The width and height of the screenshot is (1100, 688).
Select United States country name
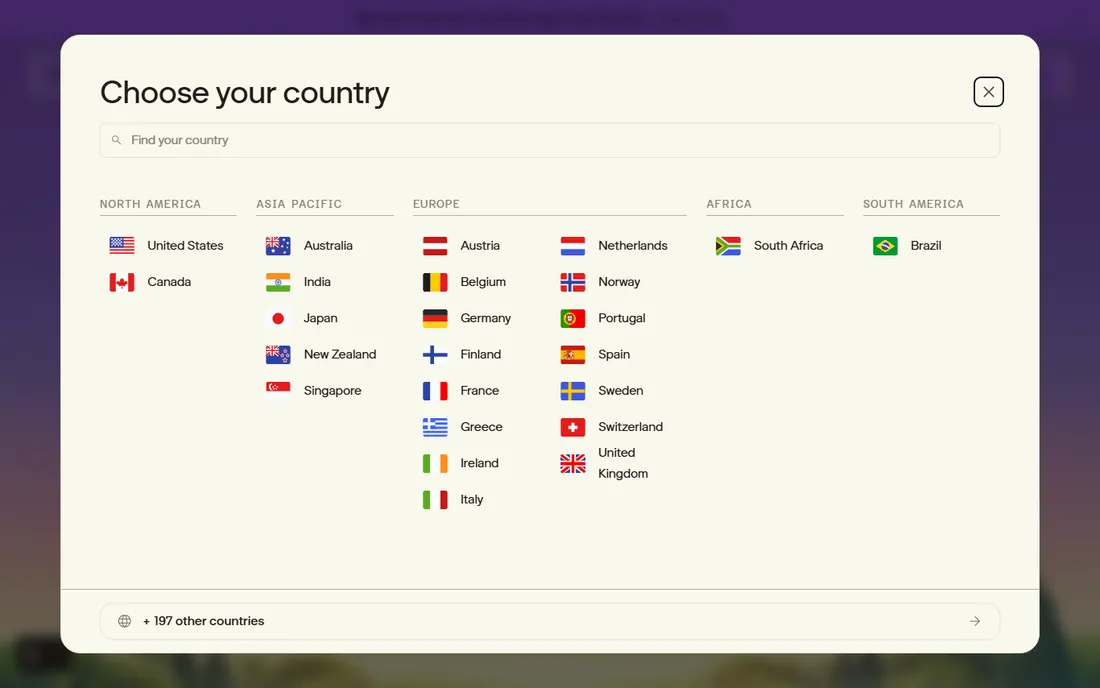coord(185,245)
